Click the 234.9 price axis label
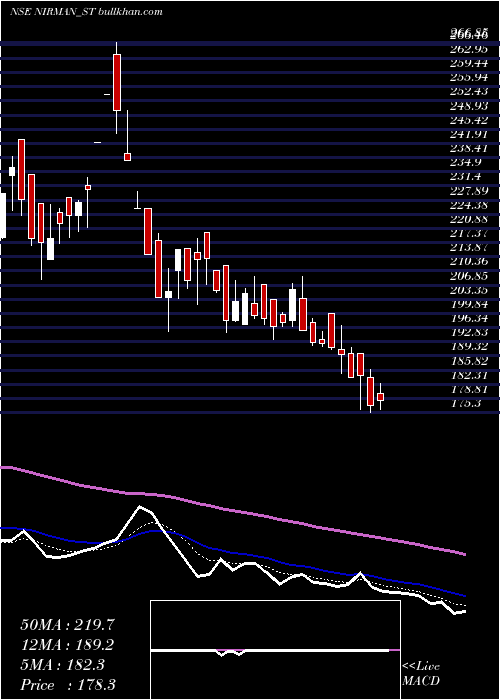Screen dimensions: 500x700 point(465,162)
